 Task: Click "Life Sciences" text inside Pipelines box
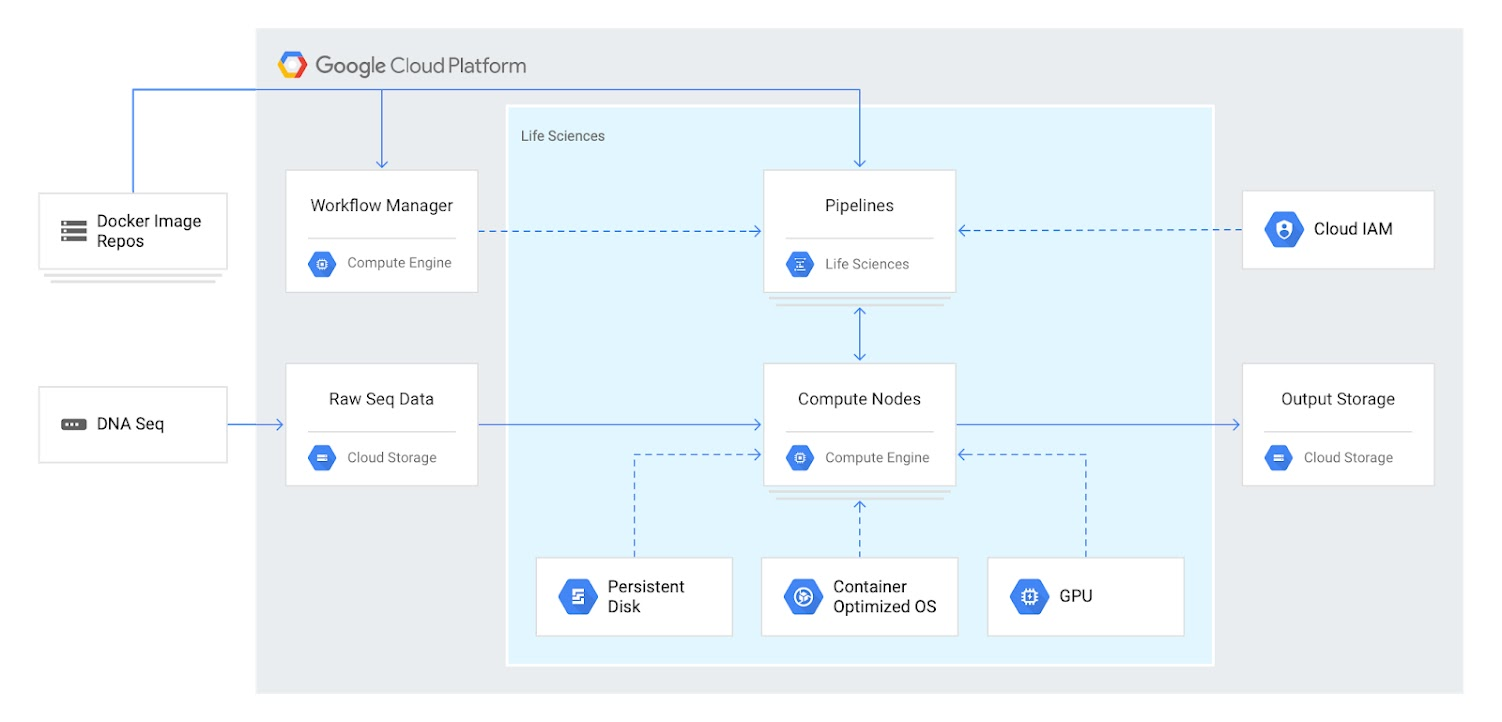click(x=867, y=265)
